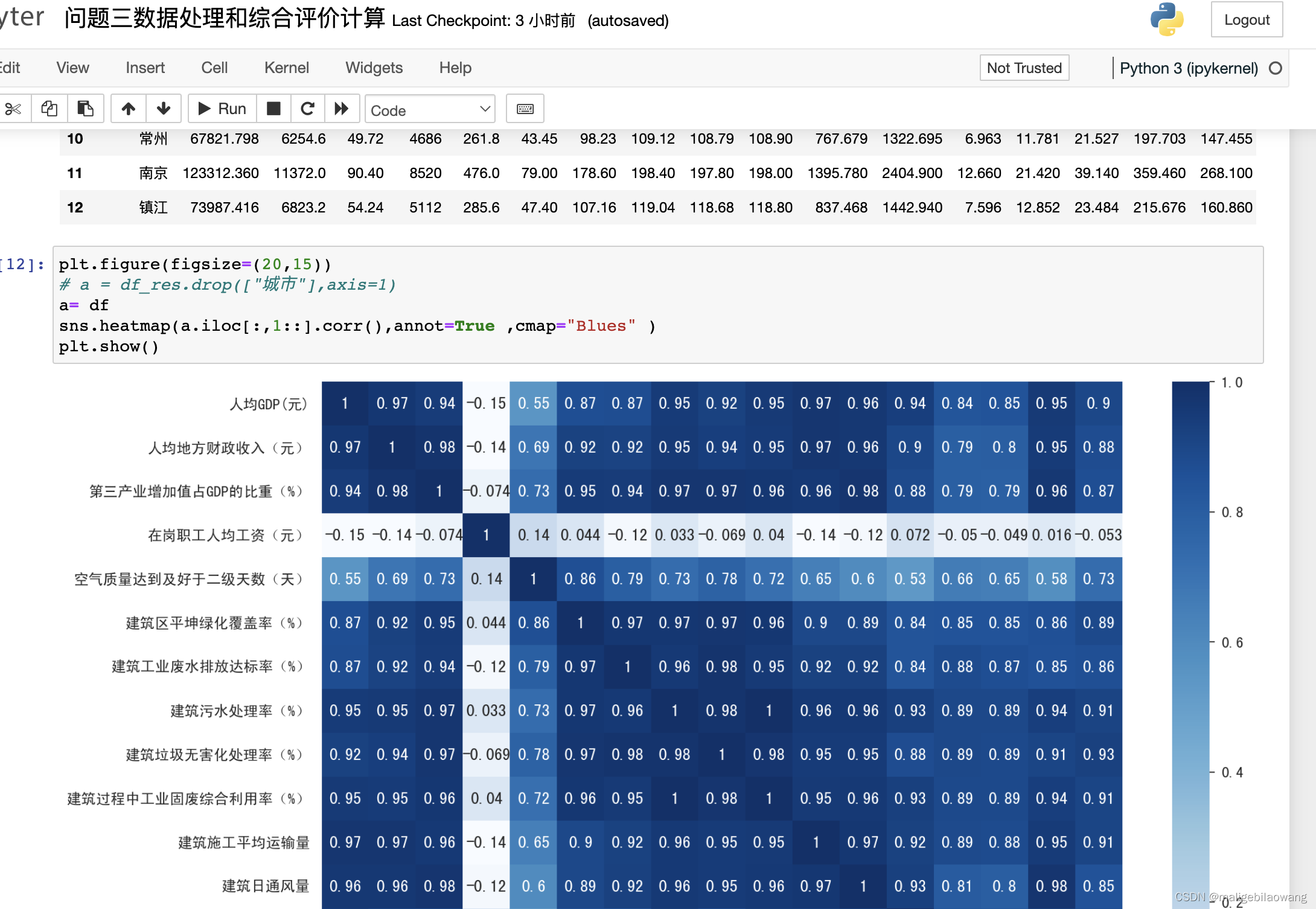The height and width of the screenshot is (909, 1316).
Task: Click the cell prompt number 12
Action: [22, 264]
